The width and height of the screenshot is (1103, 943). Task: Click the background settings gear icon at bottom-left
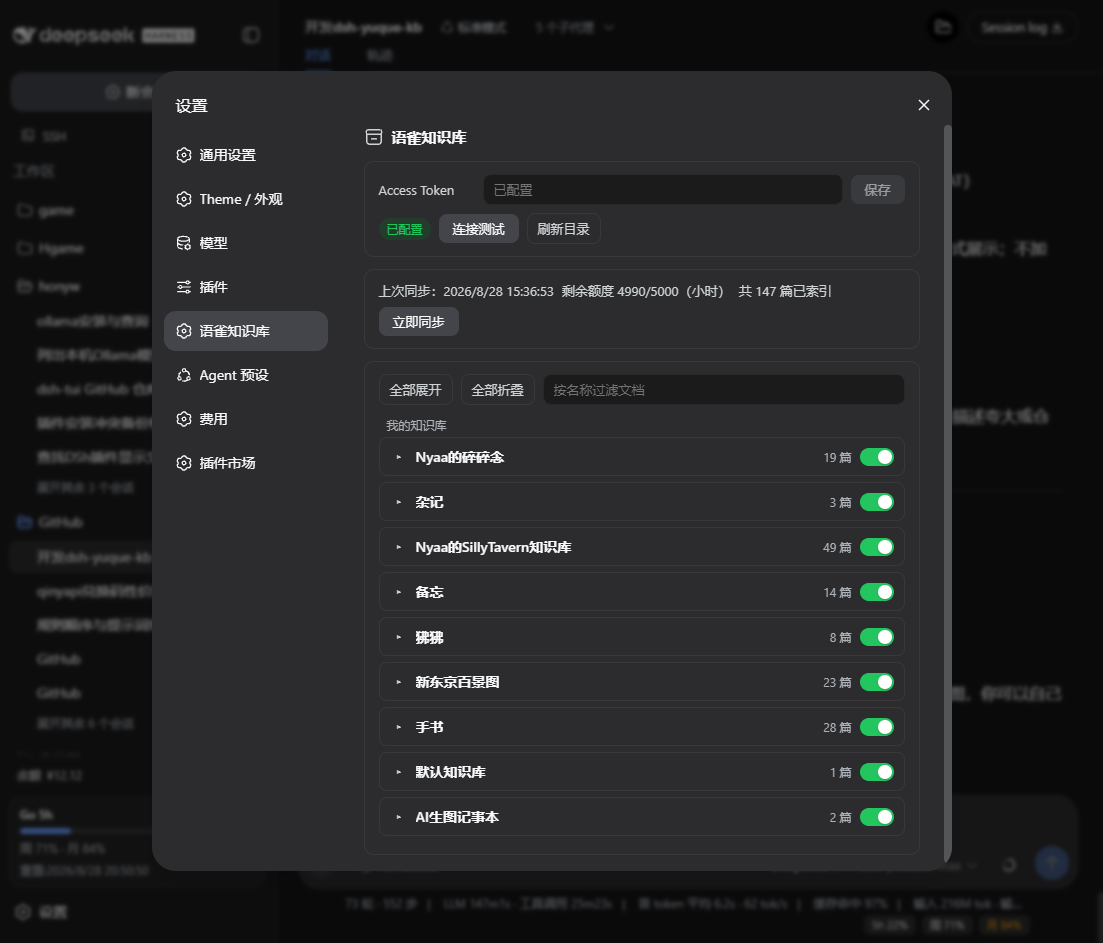(23, 912)
